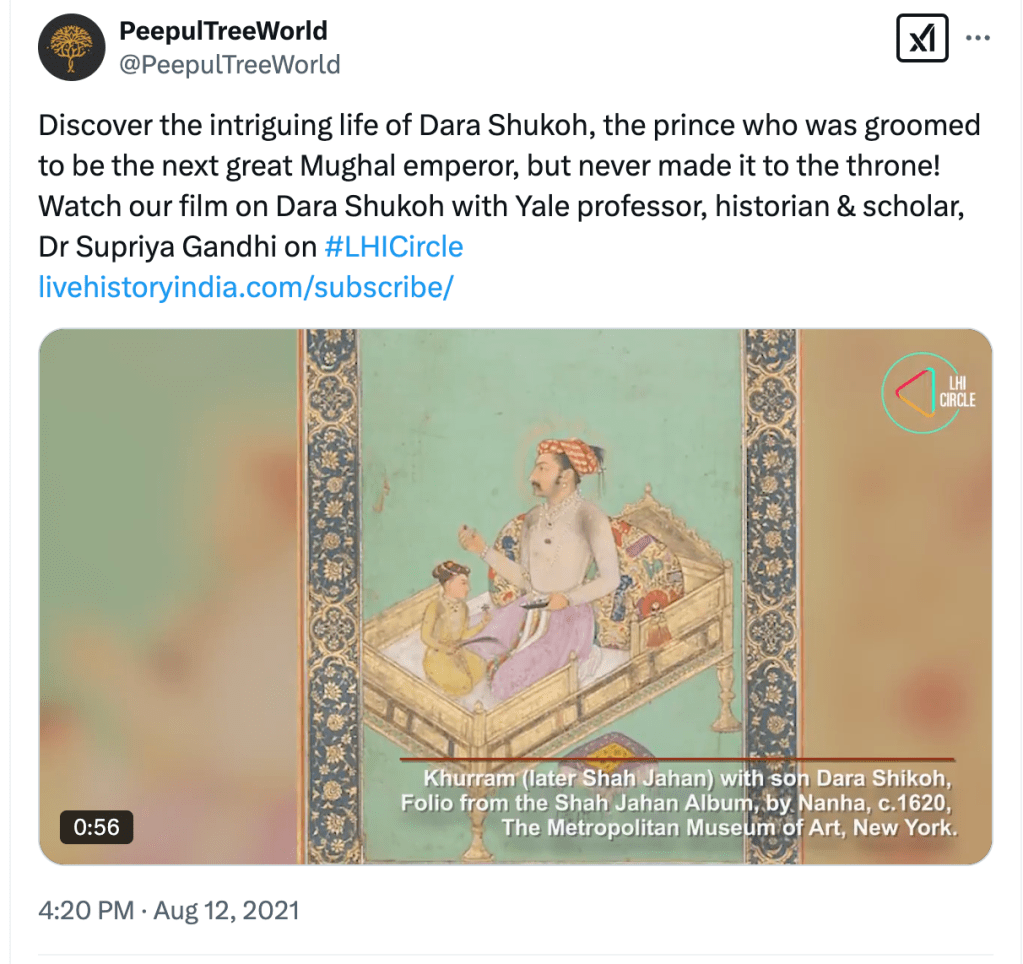
Task: Click the 0:56 video duration badge
Action: click(96, 827)
